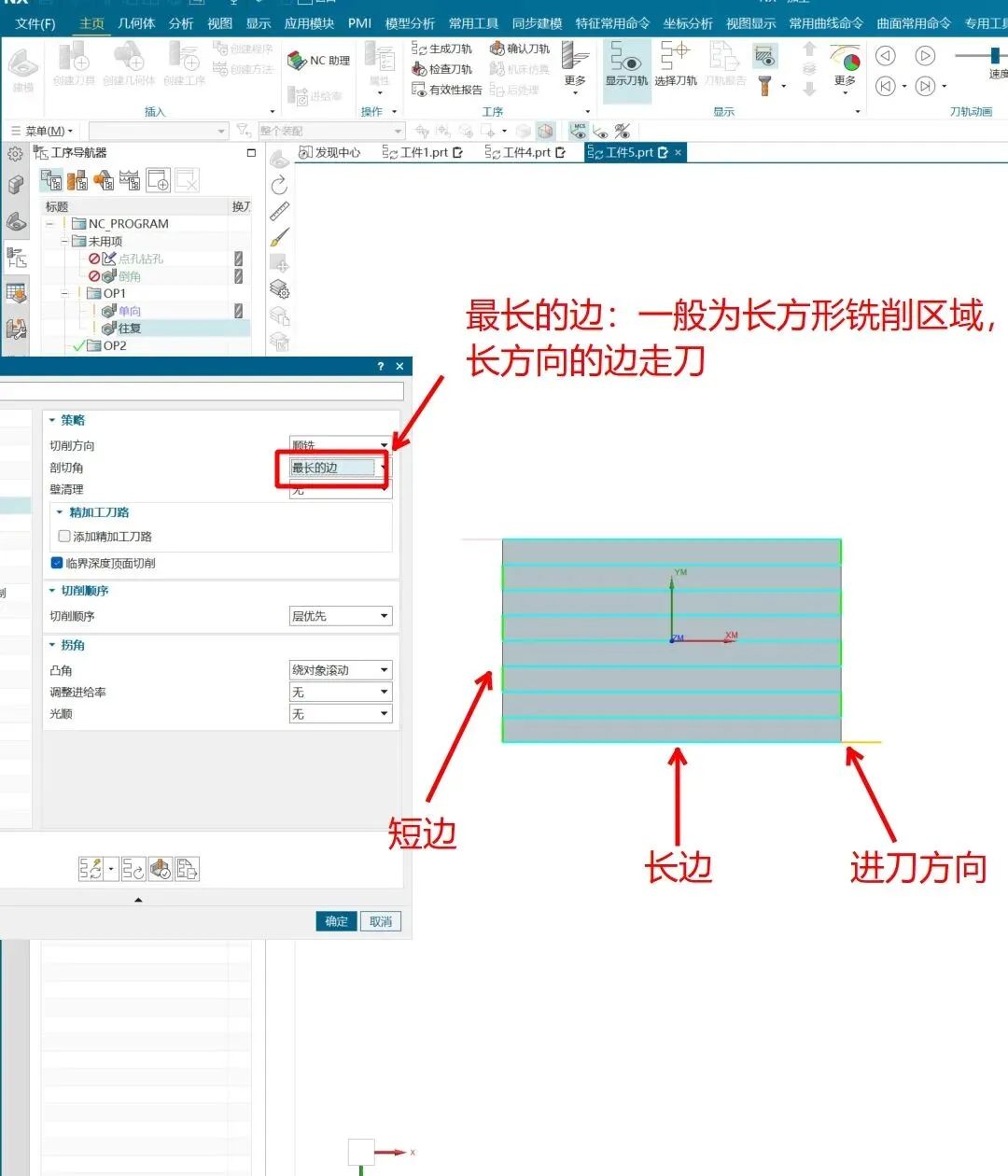Open the 光顺 dropdown
This screenshot has height=1176, width=1008.
pyautogui.click(x=341, y=714)
